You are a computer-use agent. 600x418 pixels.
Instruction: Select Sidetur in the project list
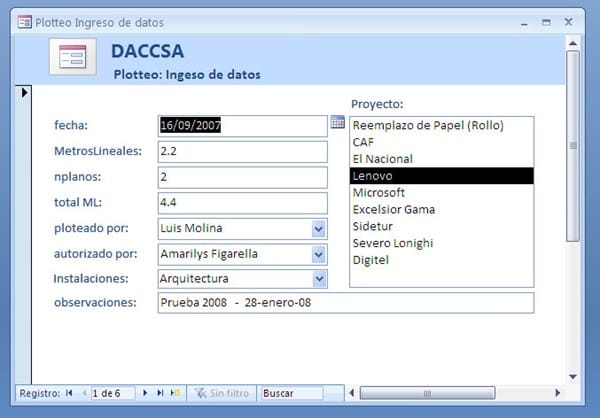click(x=442, y=226)
